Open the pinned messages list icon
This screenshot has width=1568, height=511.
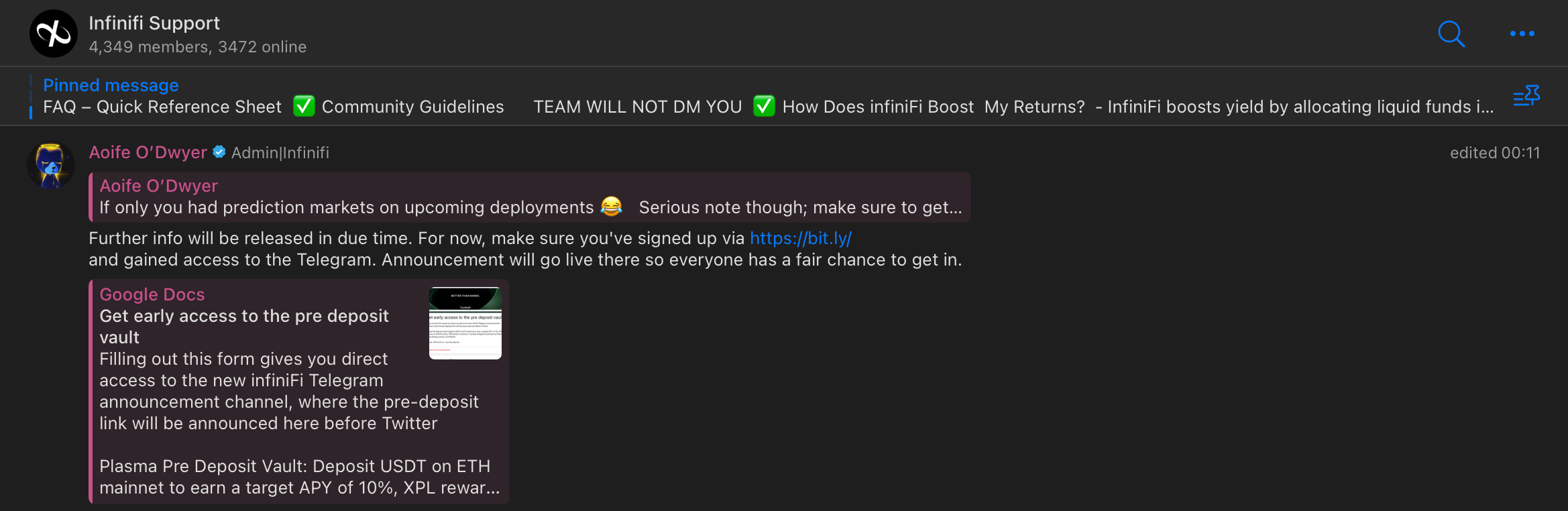(x=1526, y=97)
